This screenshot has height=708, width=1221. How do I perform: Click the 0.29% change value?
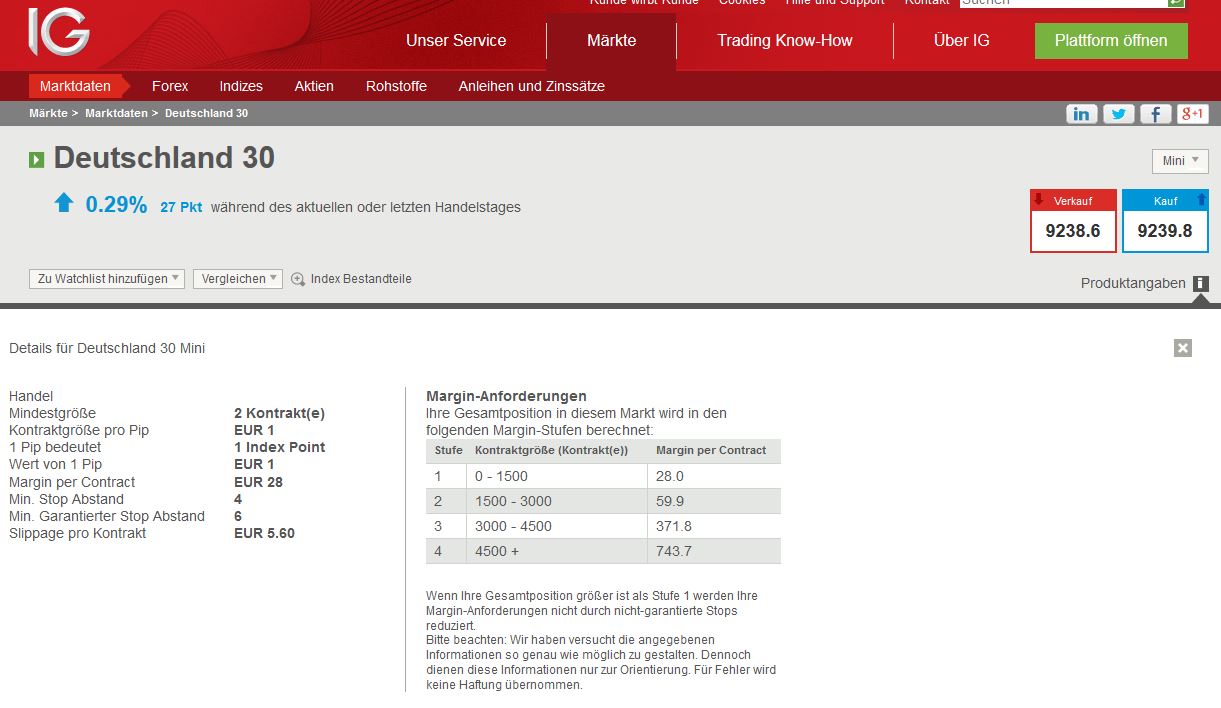pos(116,205)
